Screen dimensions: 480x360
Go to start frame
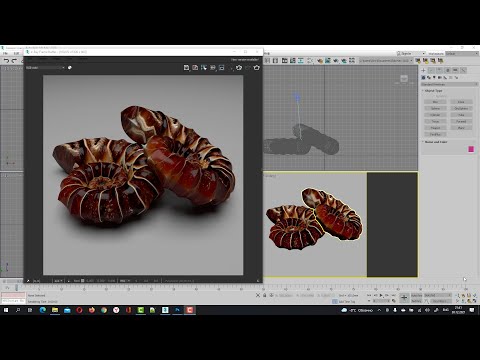click(369, 295)
